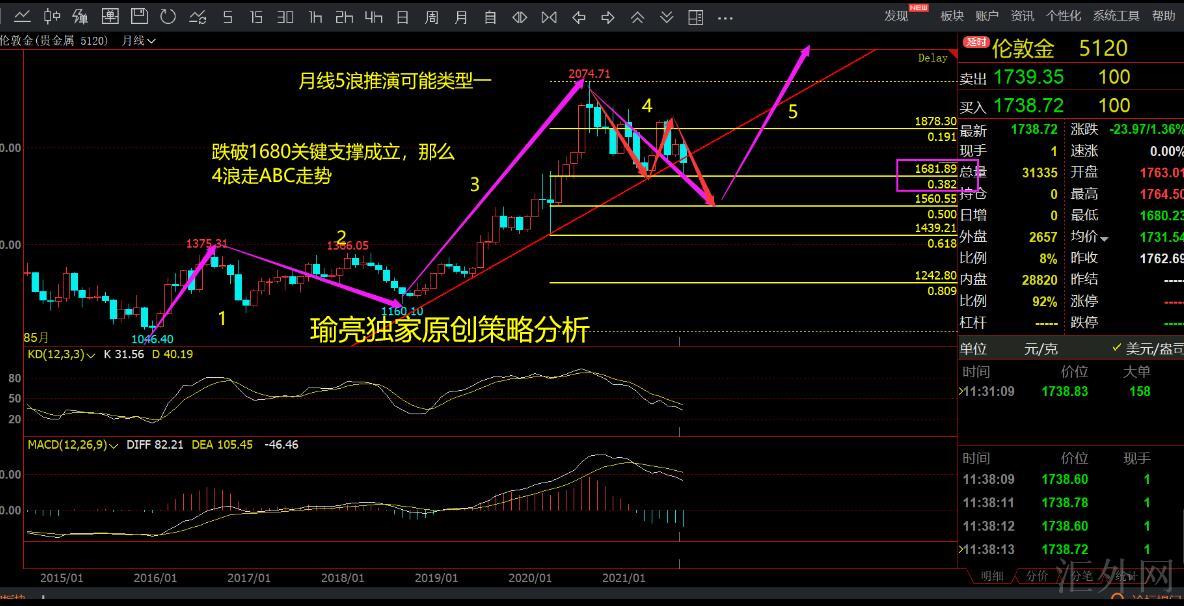1184x606 pixels.
Task: Click the chart-refresh wave icon
Action: tap(198, 16)
